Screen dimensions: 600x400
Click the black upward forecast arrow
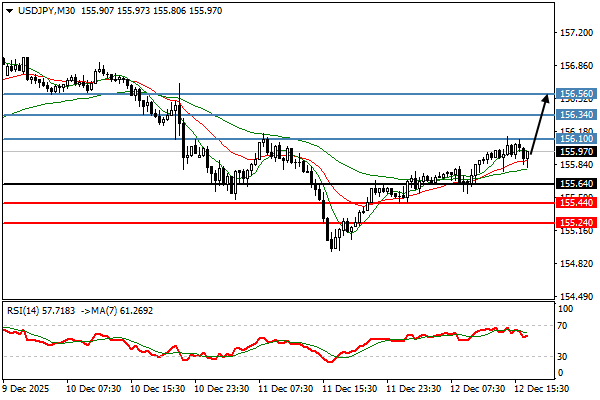(x=538, y=123)
